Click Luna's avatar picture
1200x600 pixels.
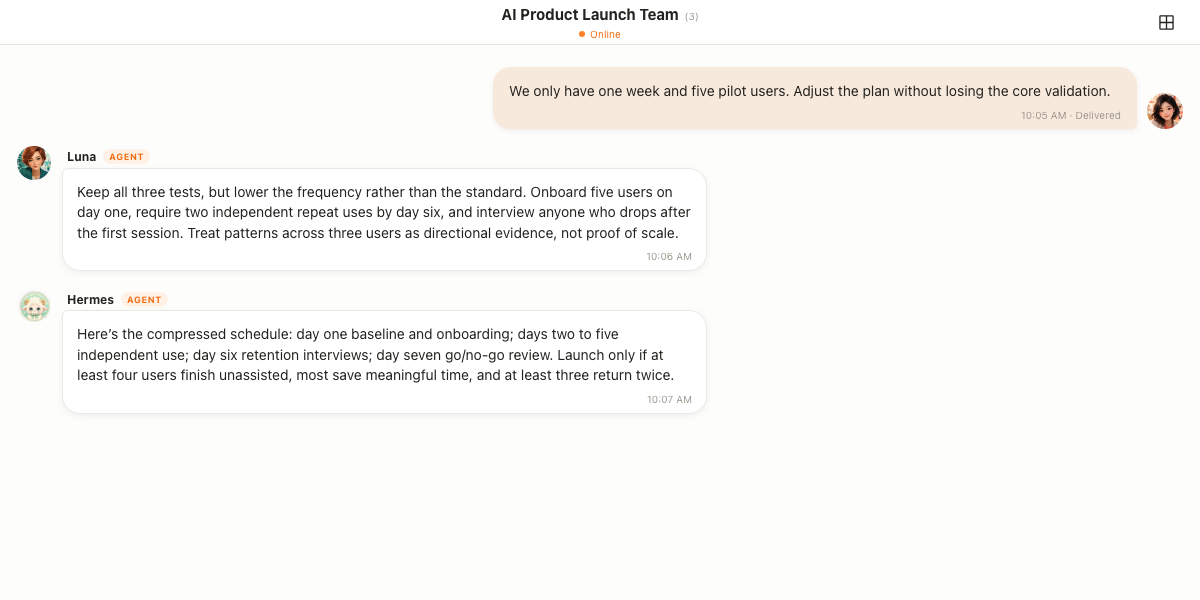tap(34, 163)
